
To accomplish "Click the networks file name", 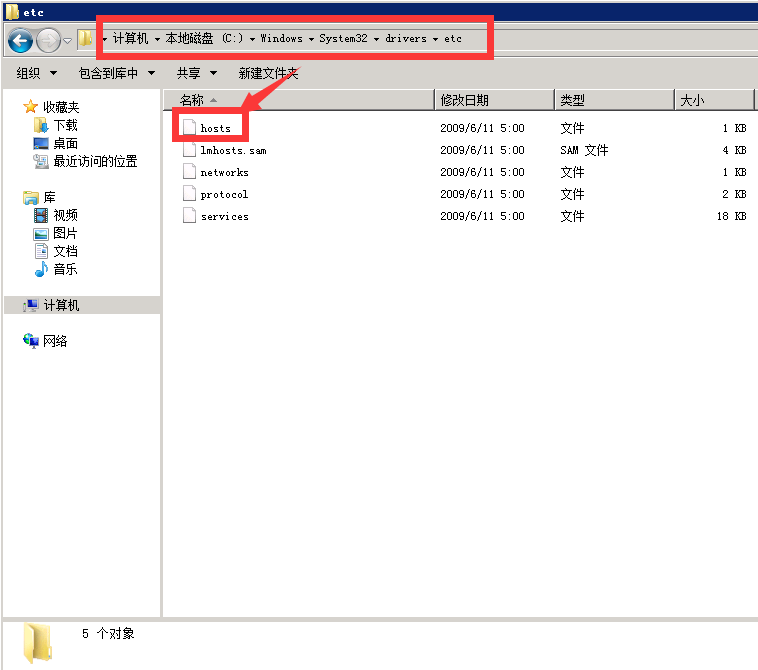I will tap(224, 172).
